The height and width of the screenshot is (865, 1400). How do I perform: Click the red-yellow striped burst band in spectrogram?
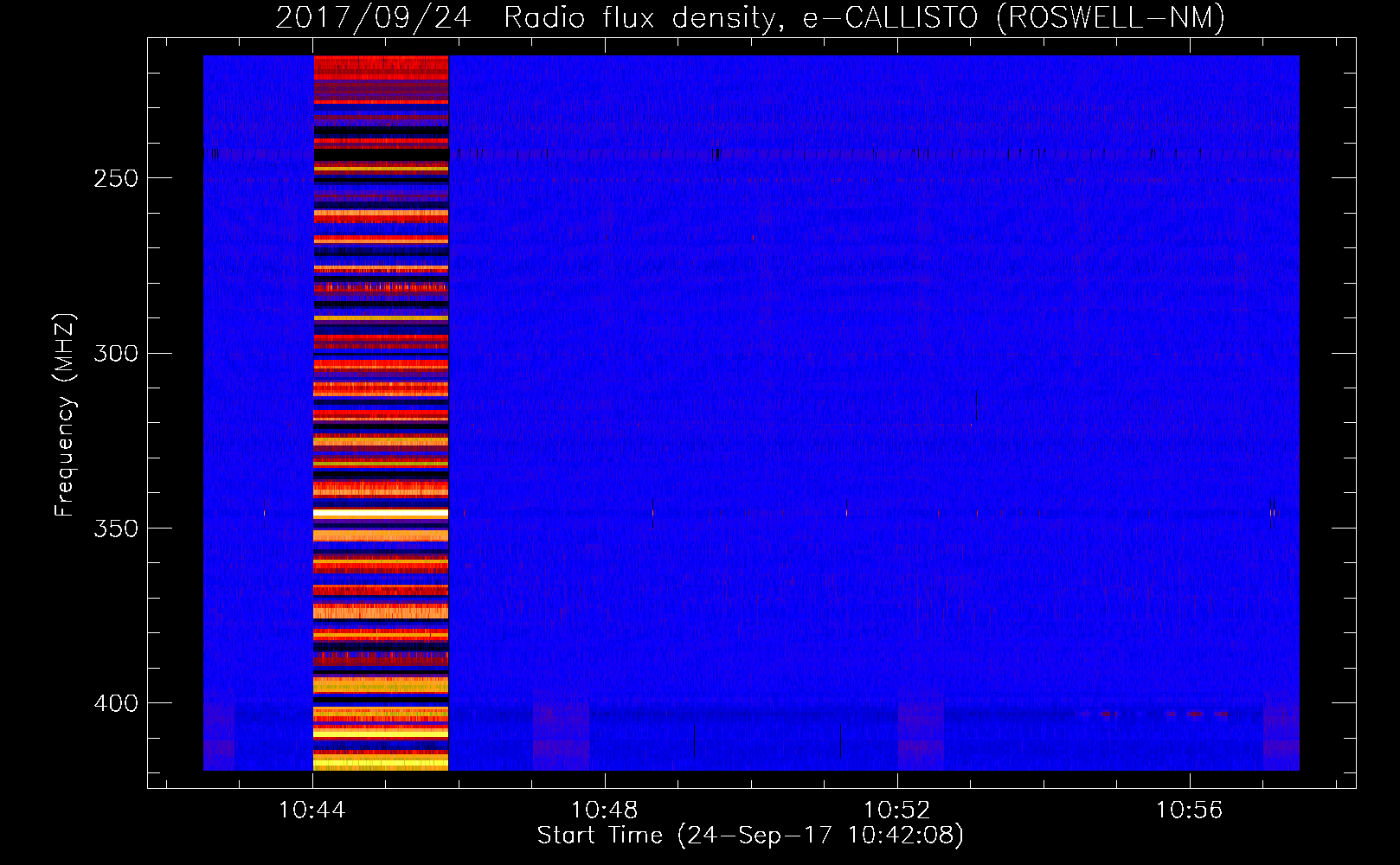[x=381, y=413]
